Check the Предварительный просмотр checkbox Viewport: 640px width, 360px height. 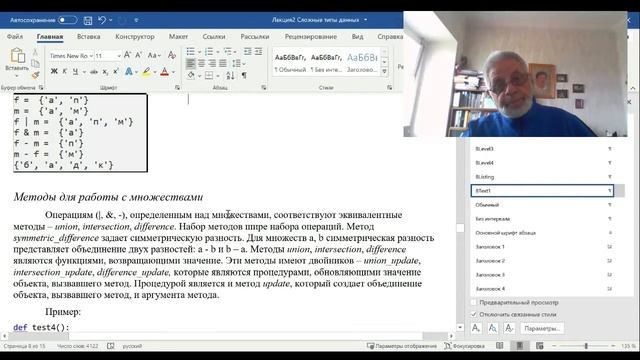[474, 302]
